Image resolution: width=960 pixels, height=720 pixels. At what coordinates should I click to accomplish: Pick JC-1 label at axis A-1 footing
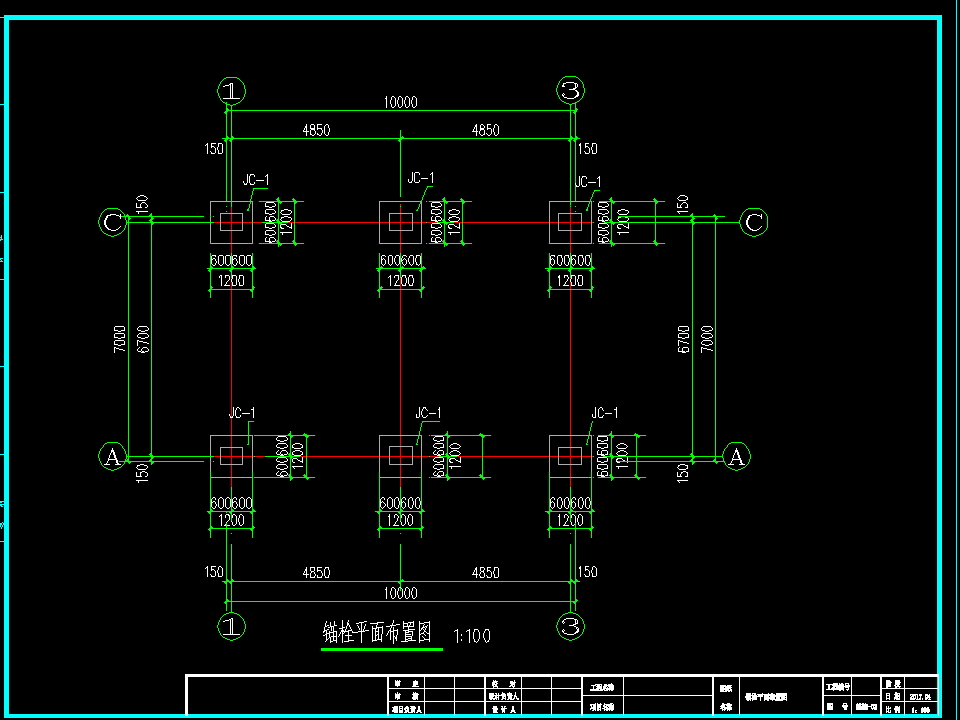click(x=242, y=413)
